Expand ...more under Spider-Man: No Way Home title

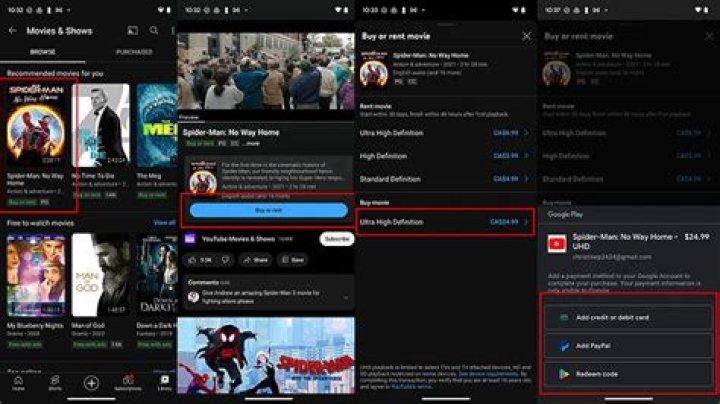click(x=252, y=144)
